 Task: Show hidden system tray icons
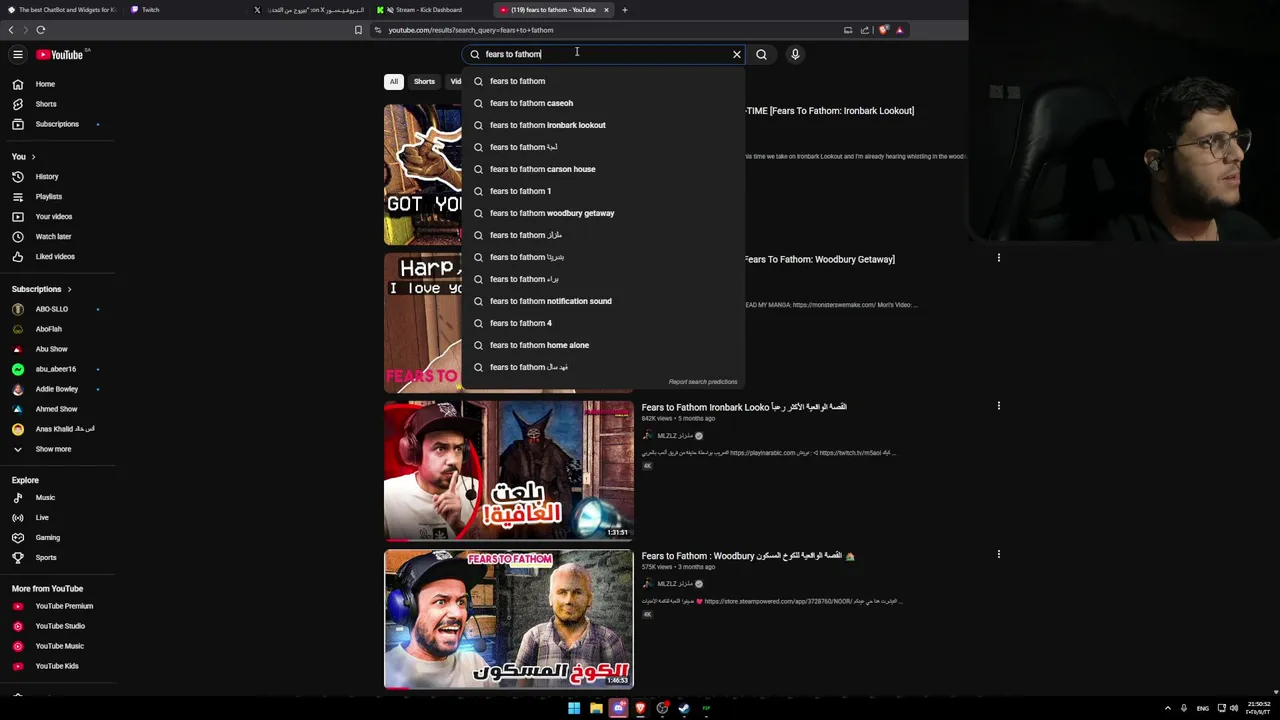(1167, 708)
